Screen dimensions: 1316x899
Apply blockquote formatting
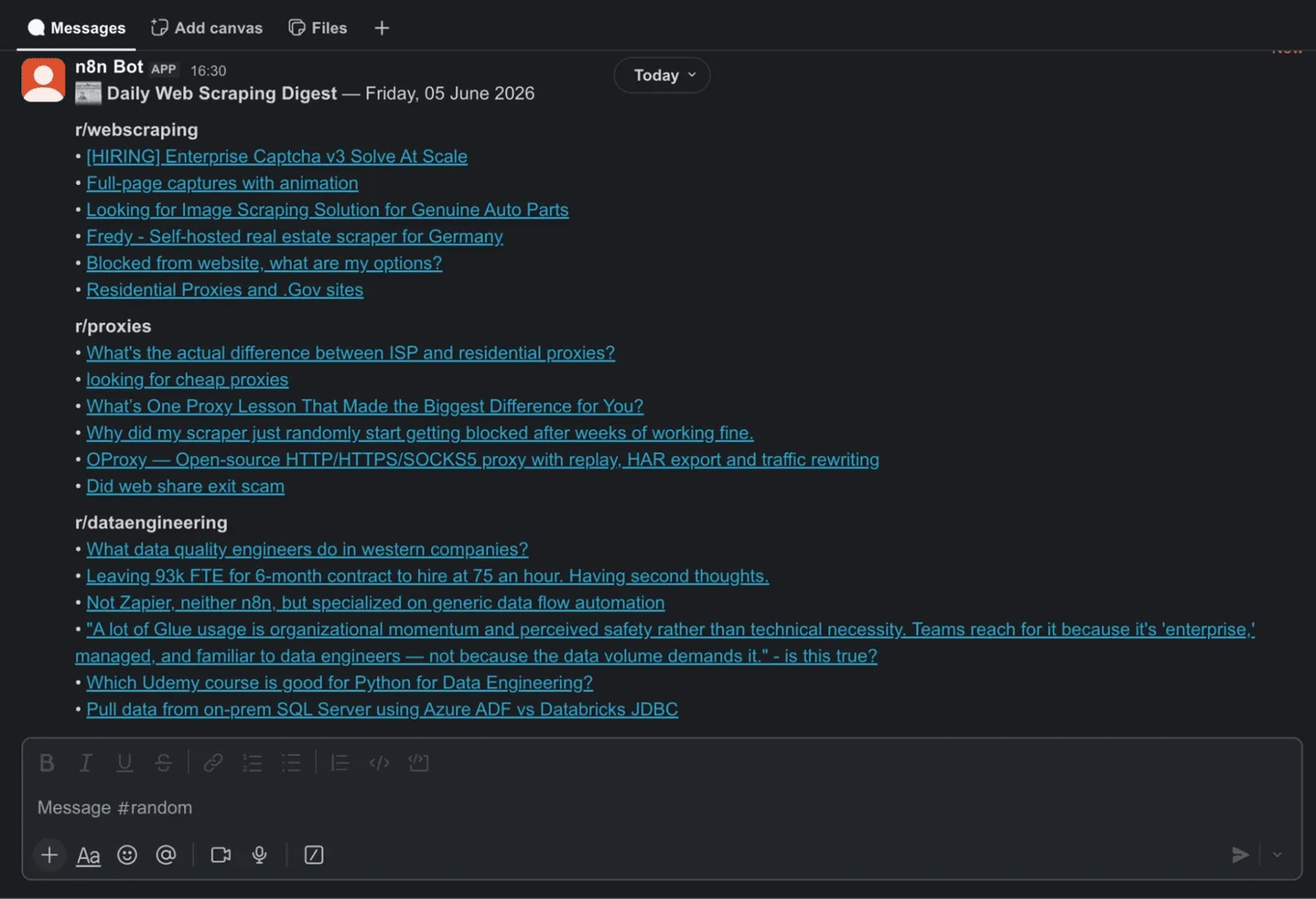tap(340, 763)
